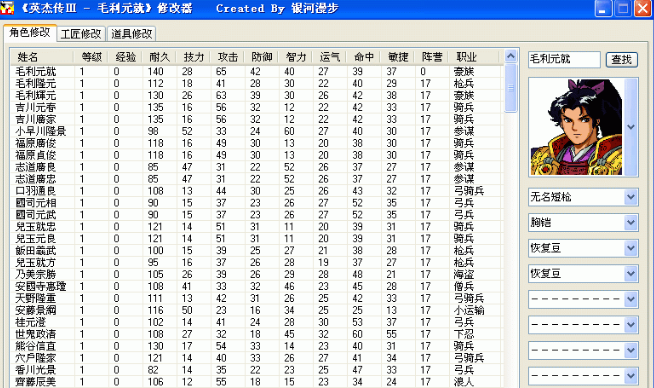This screenshot has width=654, height=388.
Task: Click the 浪人 job cell
Action: [464, 382]
